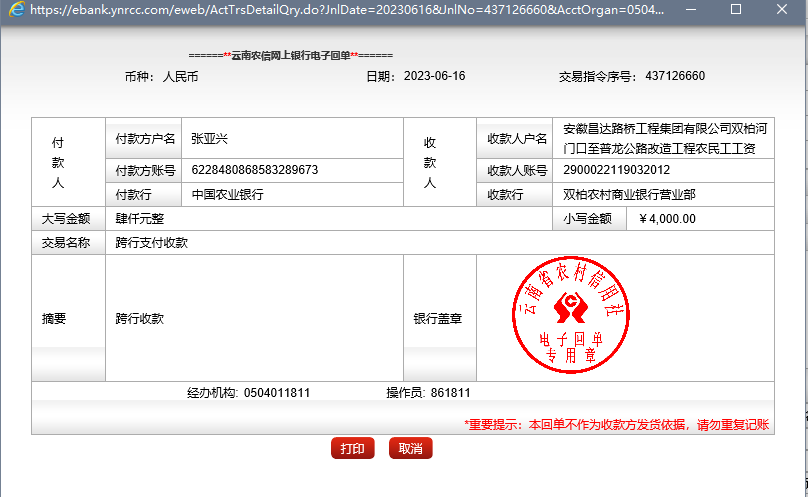
Task: Close the e-receipt popup window
Action: click(x=784, y=9)
